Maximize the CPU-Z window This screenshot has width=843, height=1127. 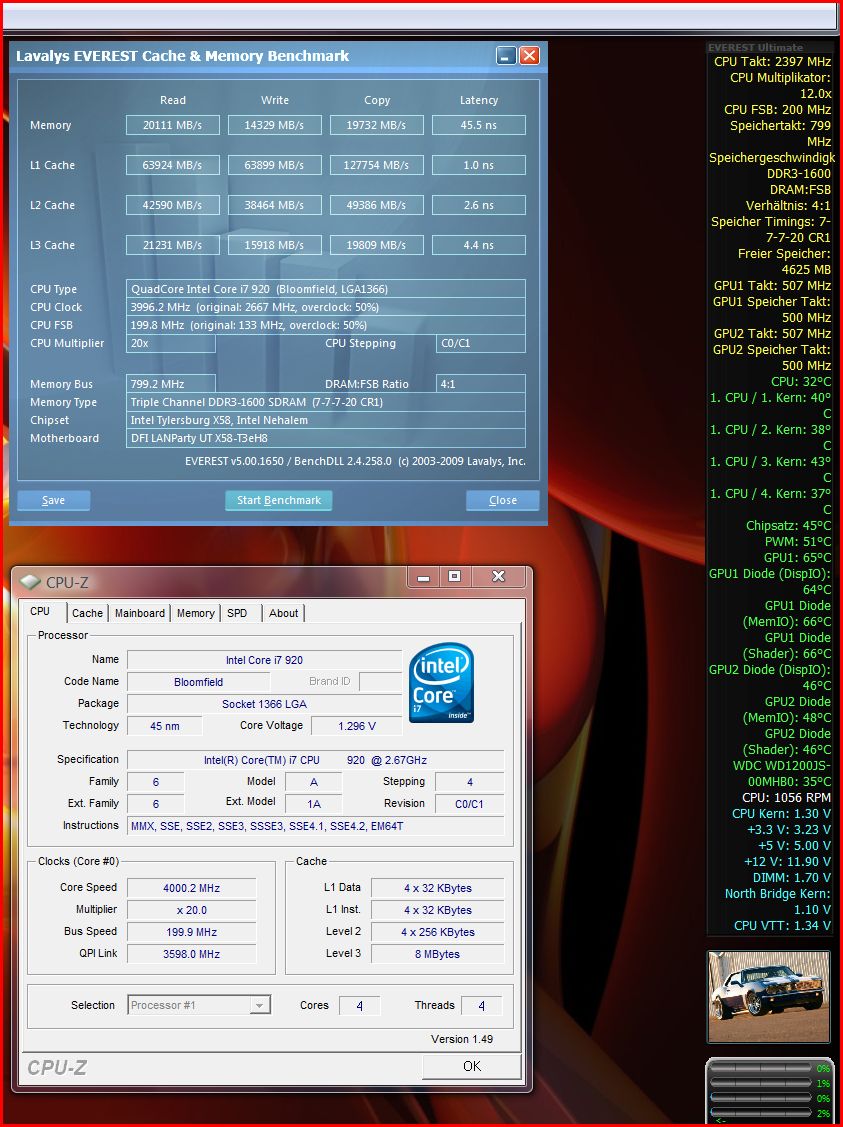[455, 576]
